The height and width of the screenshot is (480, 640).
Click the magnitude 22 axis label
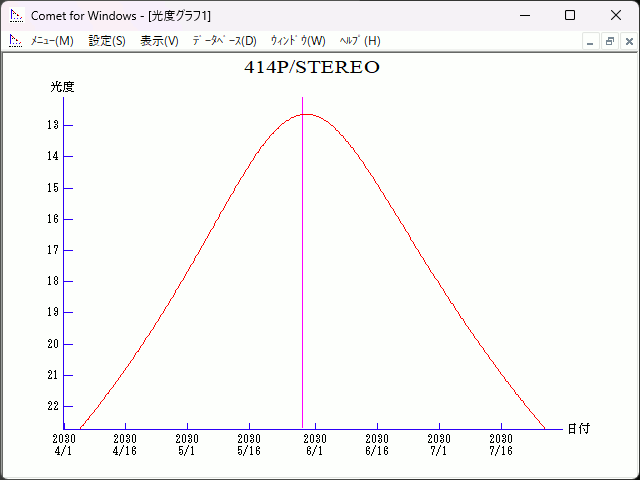tap(53, 406)
